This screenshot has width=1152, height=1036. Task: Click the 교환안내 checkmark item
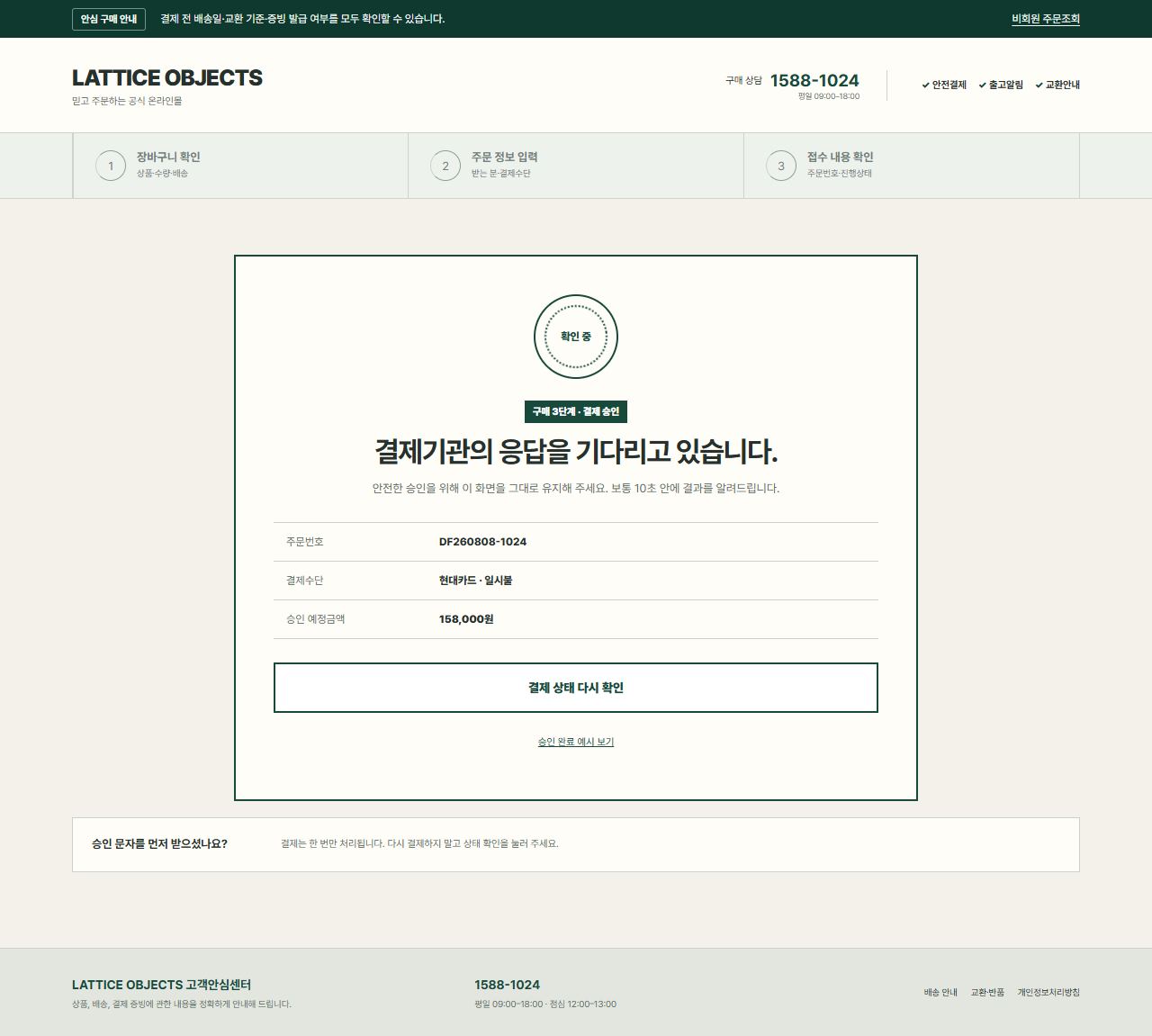tap(1057, 85)
